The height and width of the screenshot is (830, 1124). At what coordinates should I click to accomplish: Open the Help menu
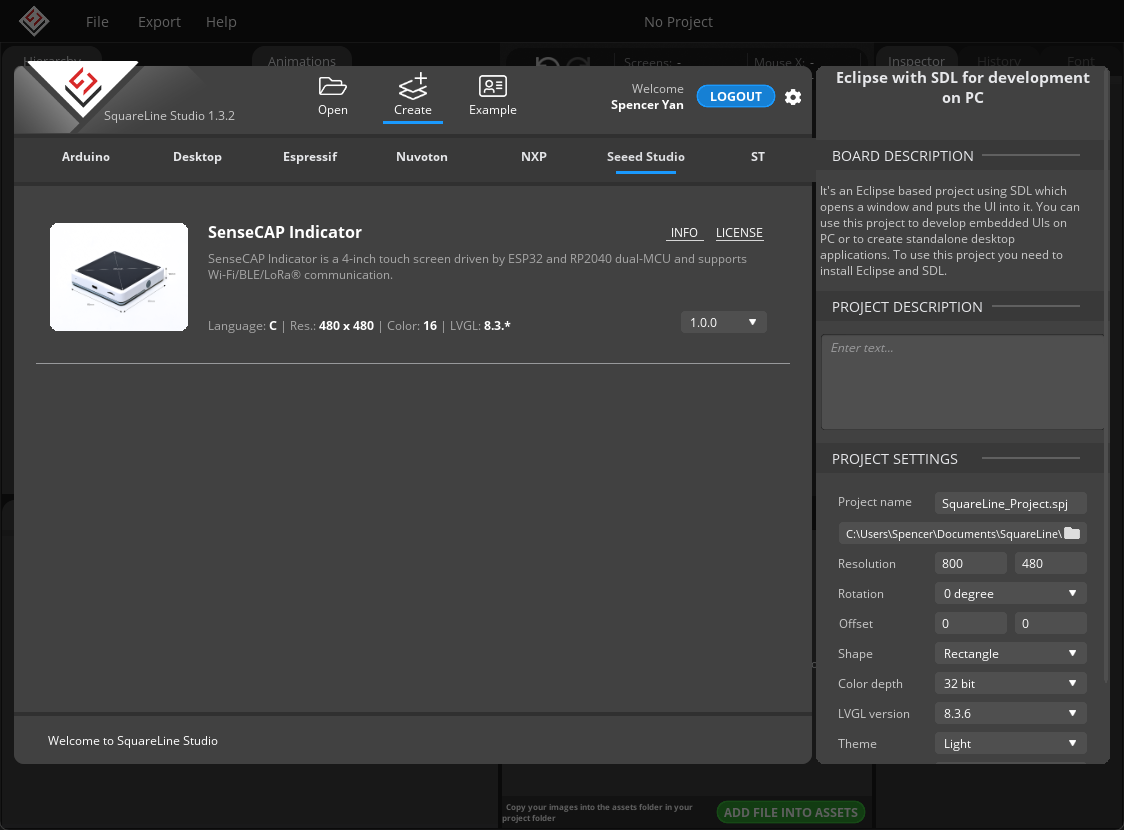[x=221, y=22]
